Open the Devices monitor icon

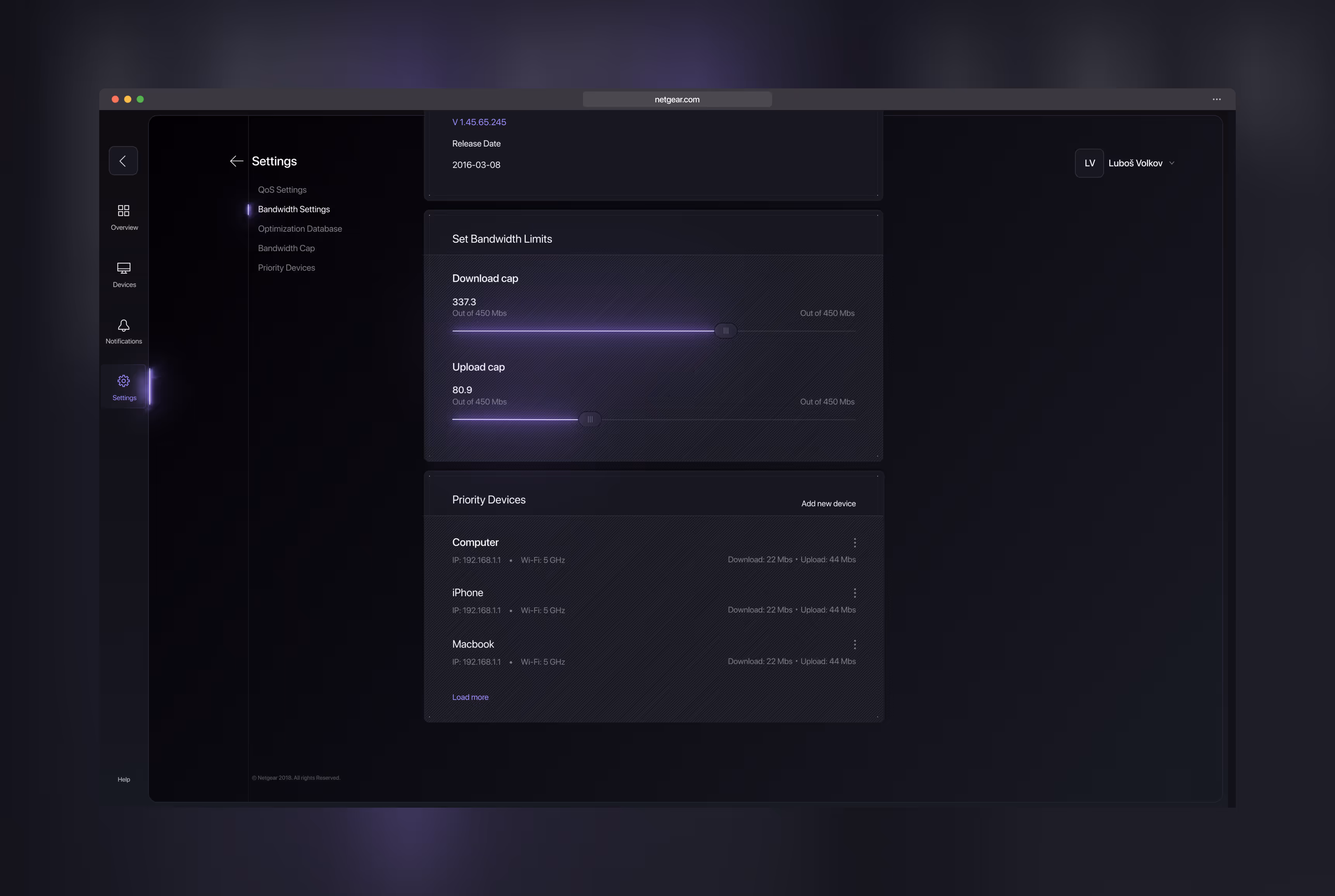[x=123, y=268]
